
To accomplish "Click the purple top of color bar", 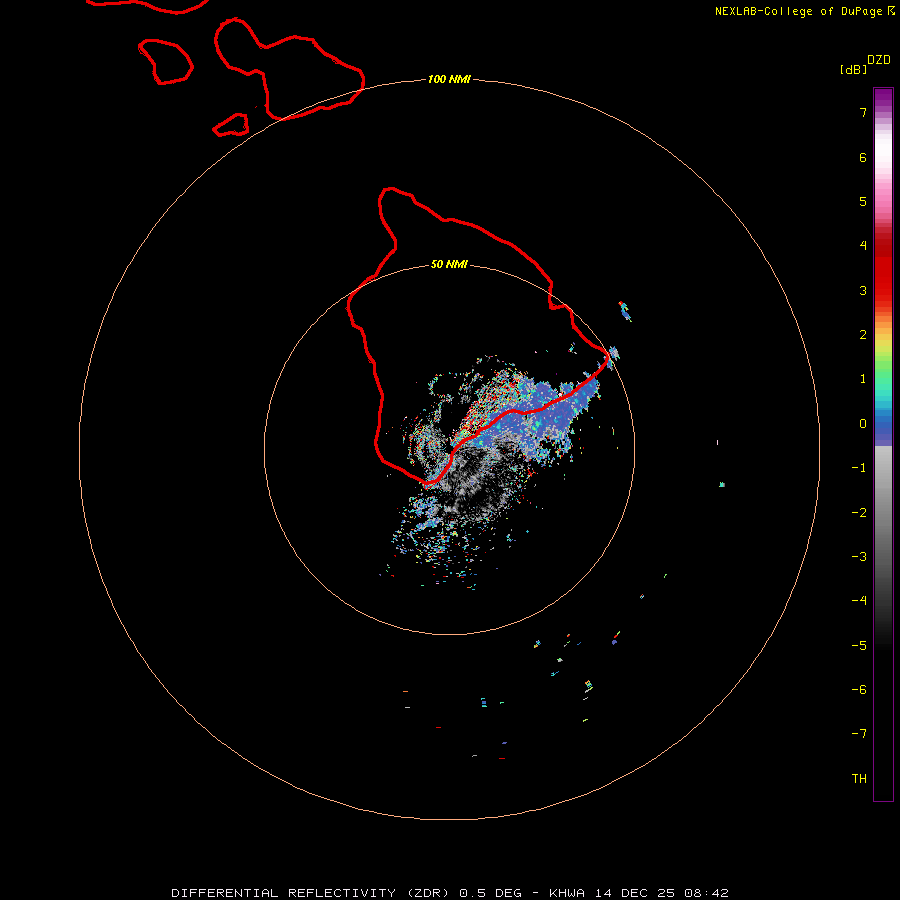I will tap(883, 98).
